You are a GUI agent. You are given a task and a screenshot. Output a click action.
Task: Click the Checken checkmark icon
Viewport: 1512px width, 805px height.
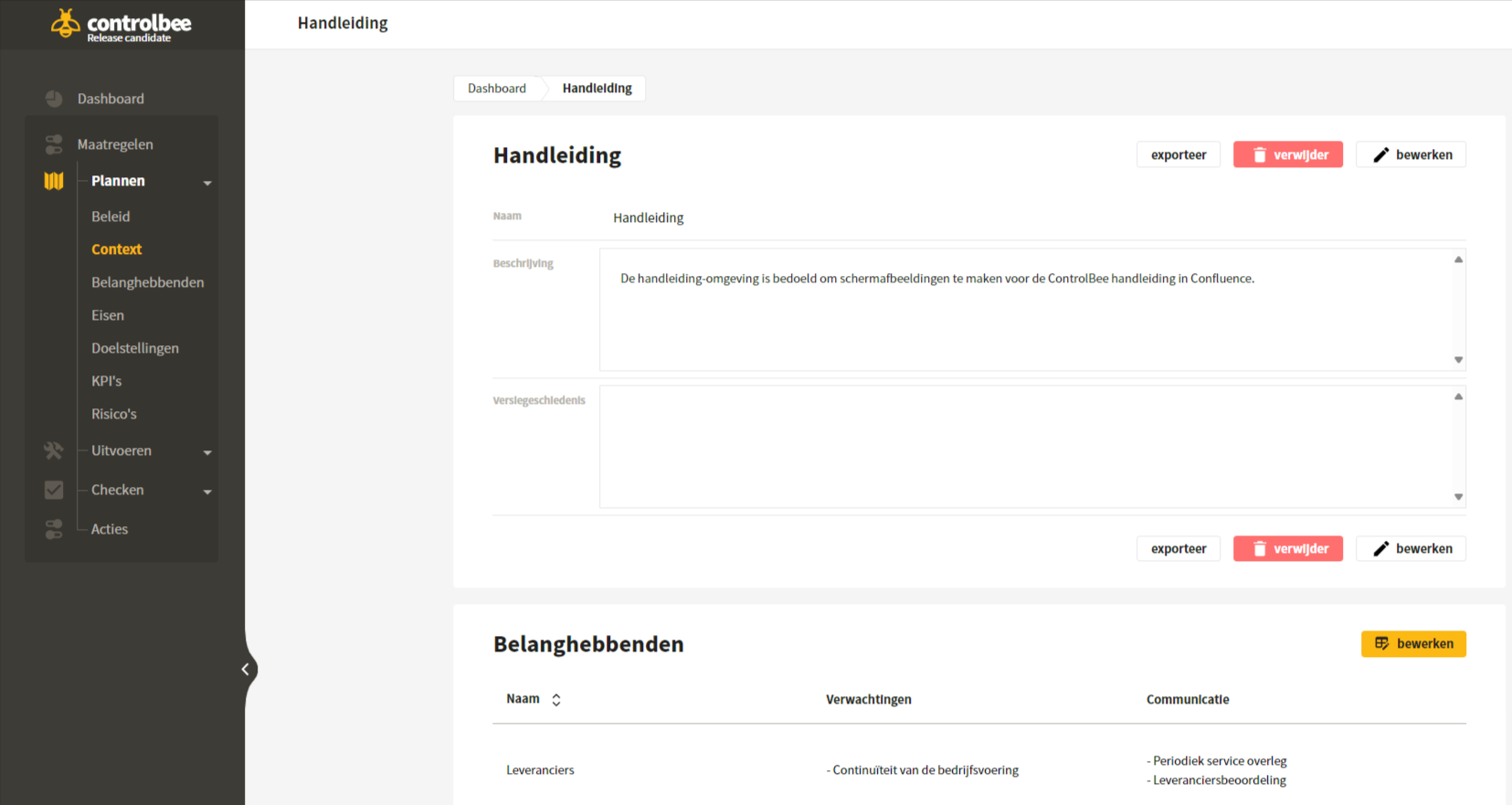coord(54,490)
